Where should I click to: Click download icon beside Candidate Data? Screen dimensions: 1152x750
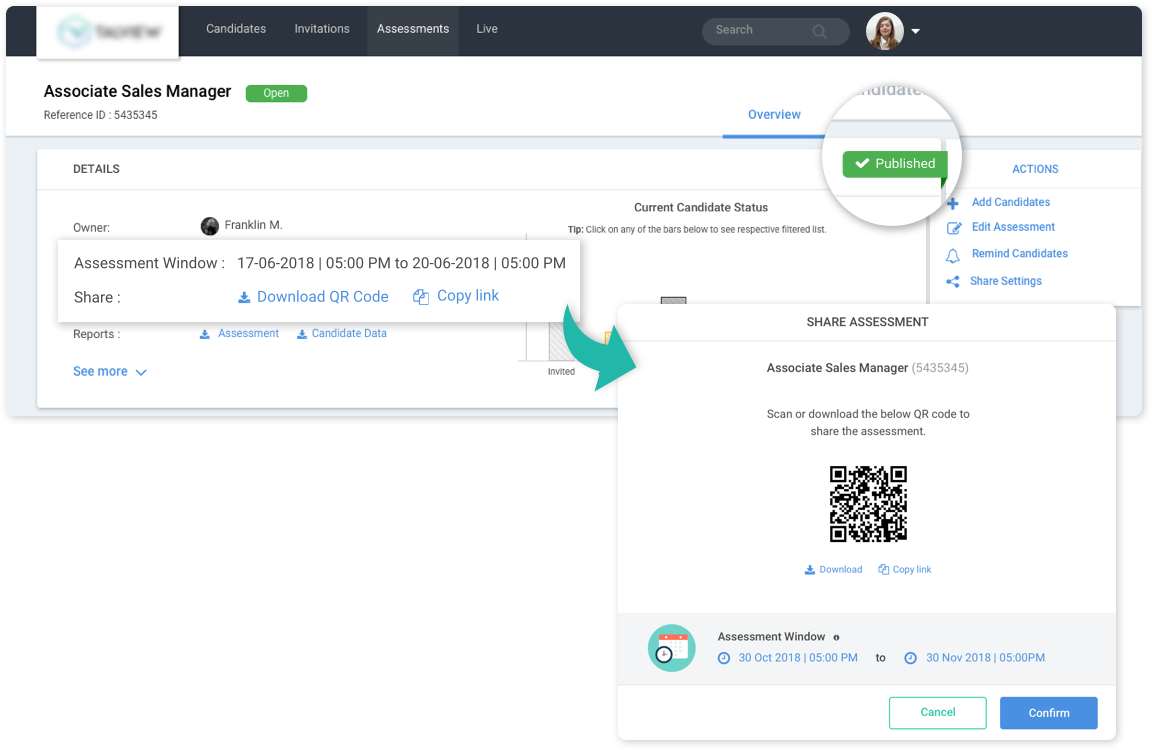click(302, 334)
